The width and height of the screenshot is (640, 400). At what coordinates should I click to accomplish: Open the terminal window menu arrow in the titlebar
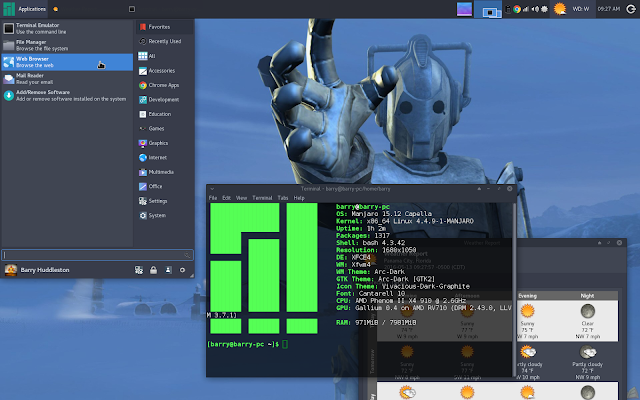212,189
